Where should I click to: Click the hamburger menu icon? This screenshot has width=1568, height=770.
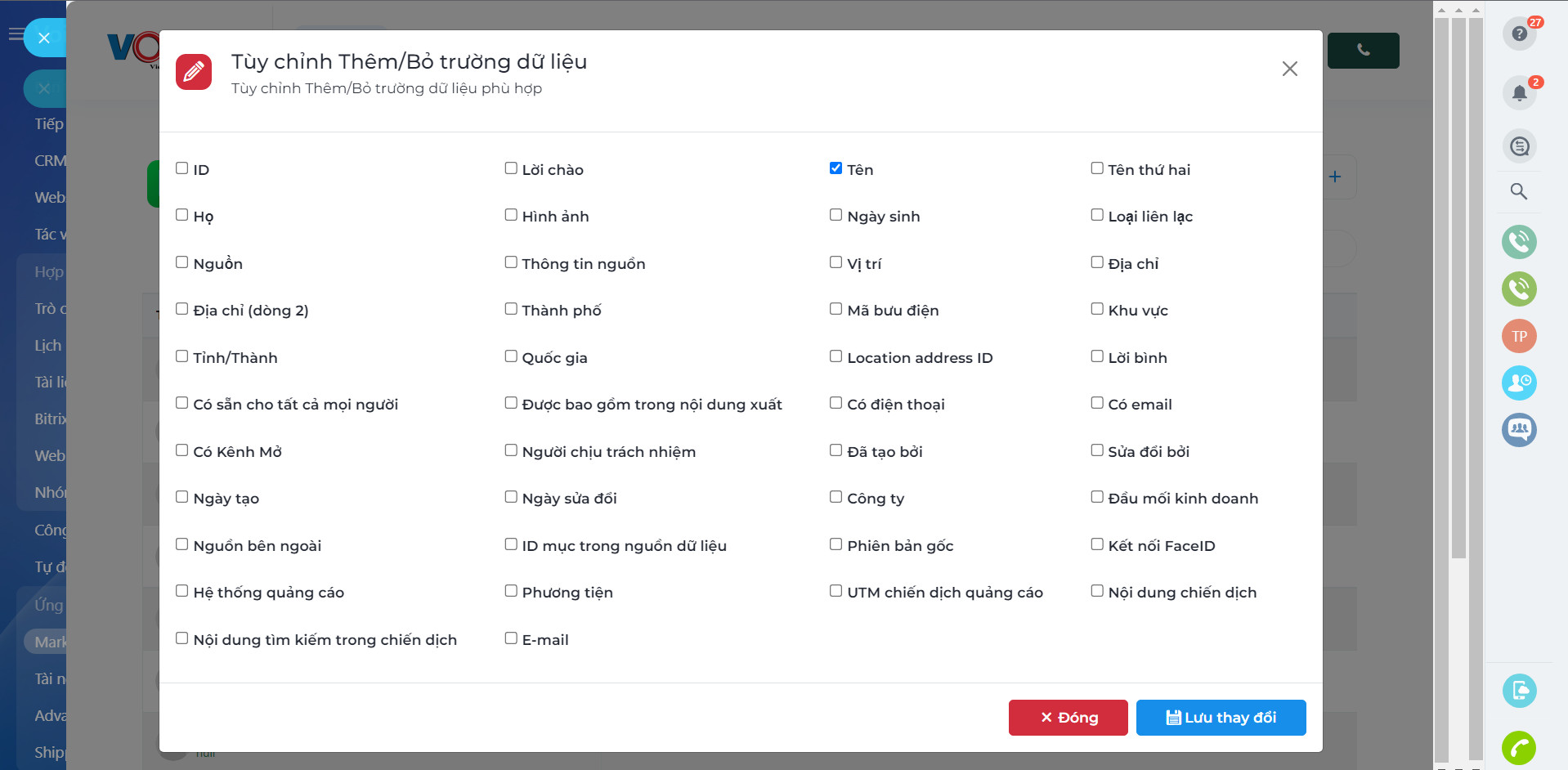[16, 34]
